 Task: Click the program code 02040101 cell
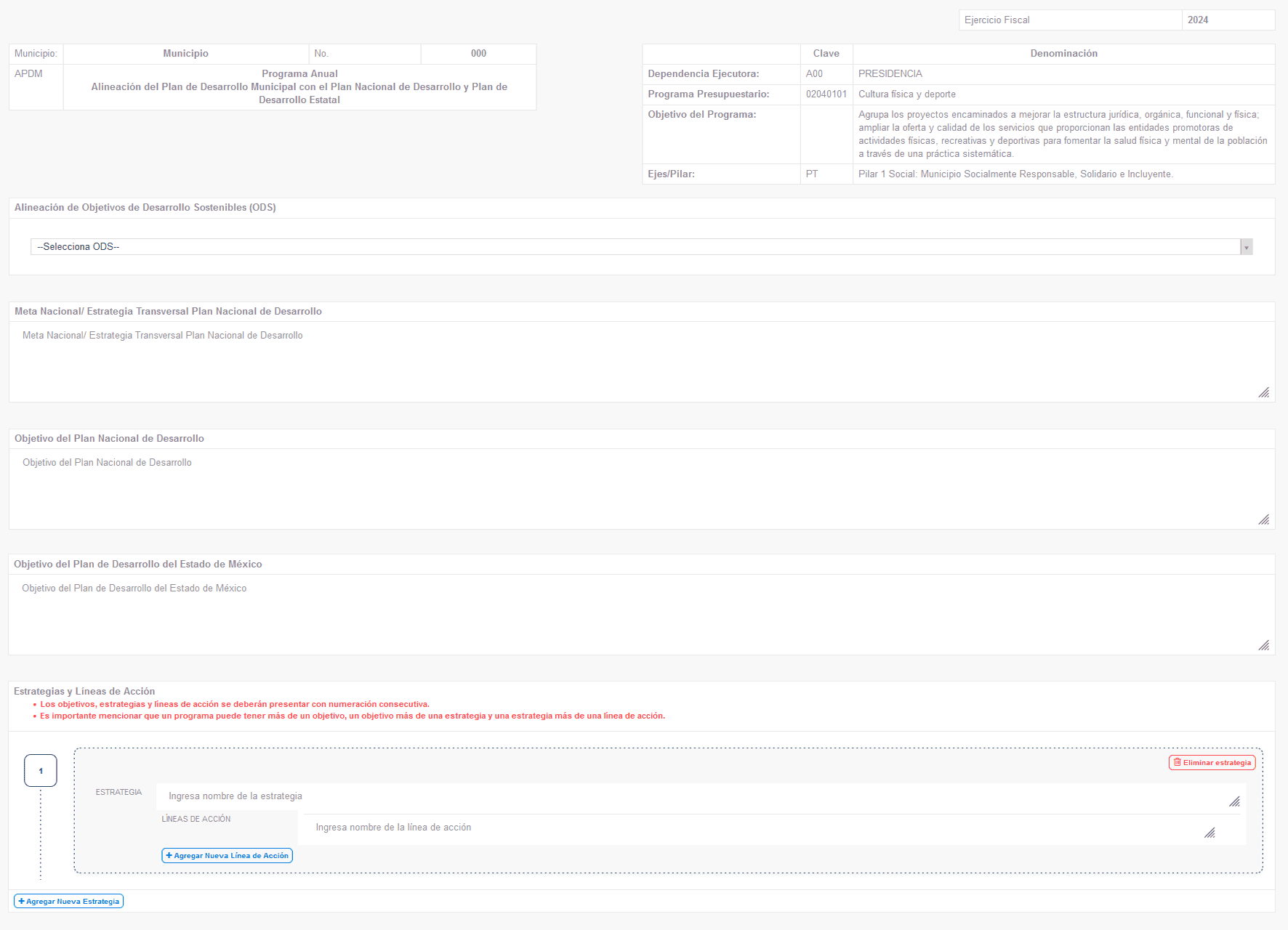[x=826, y=94]
